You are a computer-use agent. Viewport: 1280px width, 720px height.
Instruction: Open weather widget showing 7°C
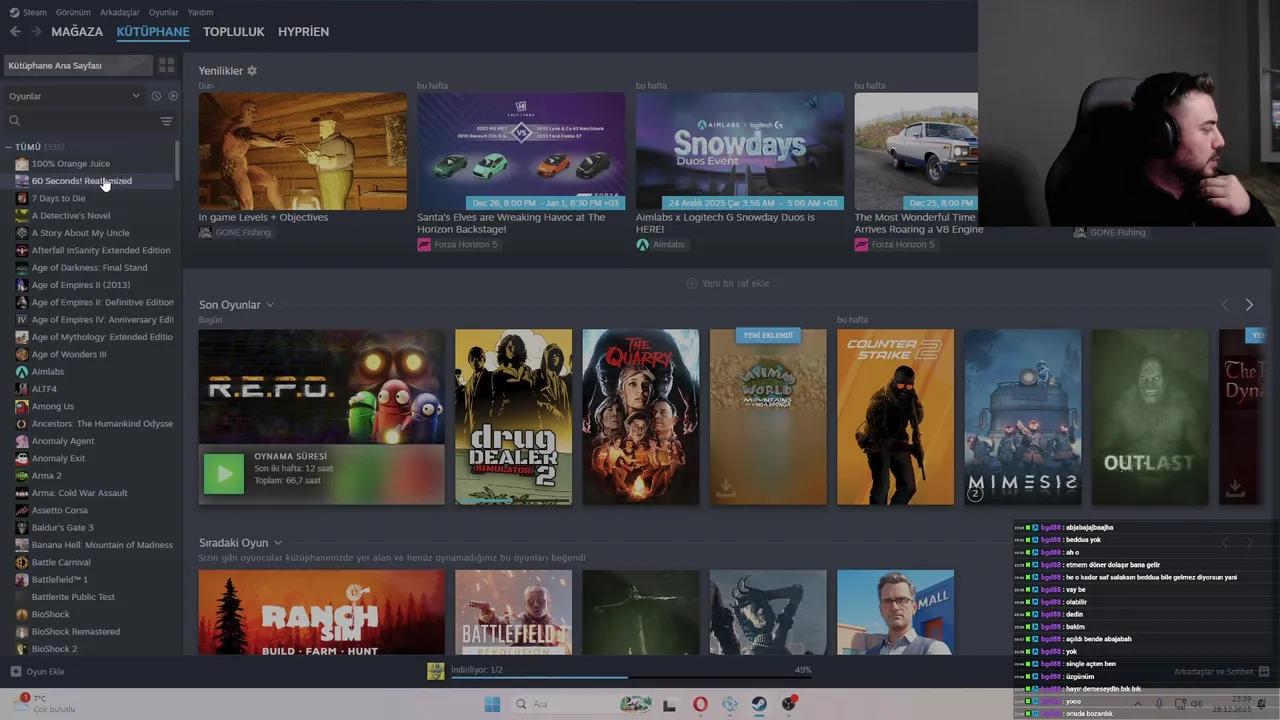point(42,703)
